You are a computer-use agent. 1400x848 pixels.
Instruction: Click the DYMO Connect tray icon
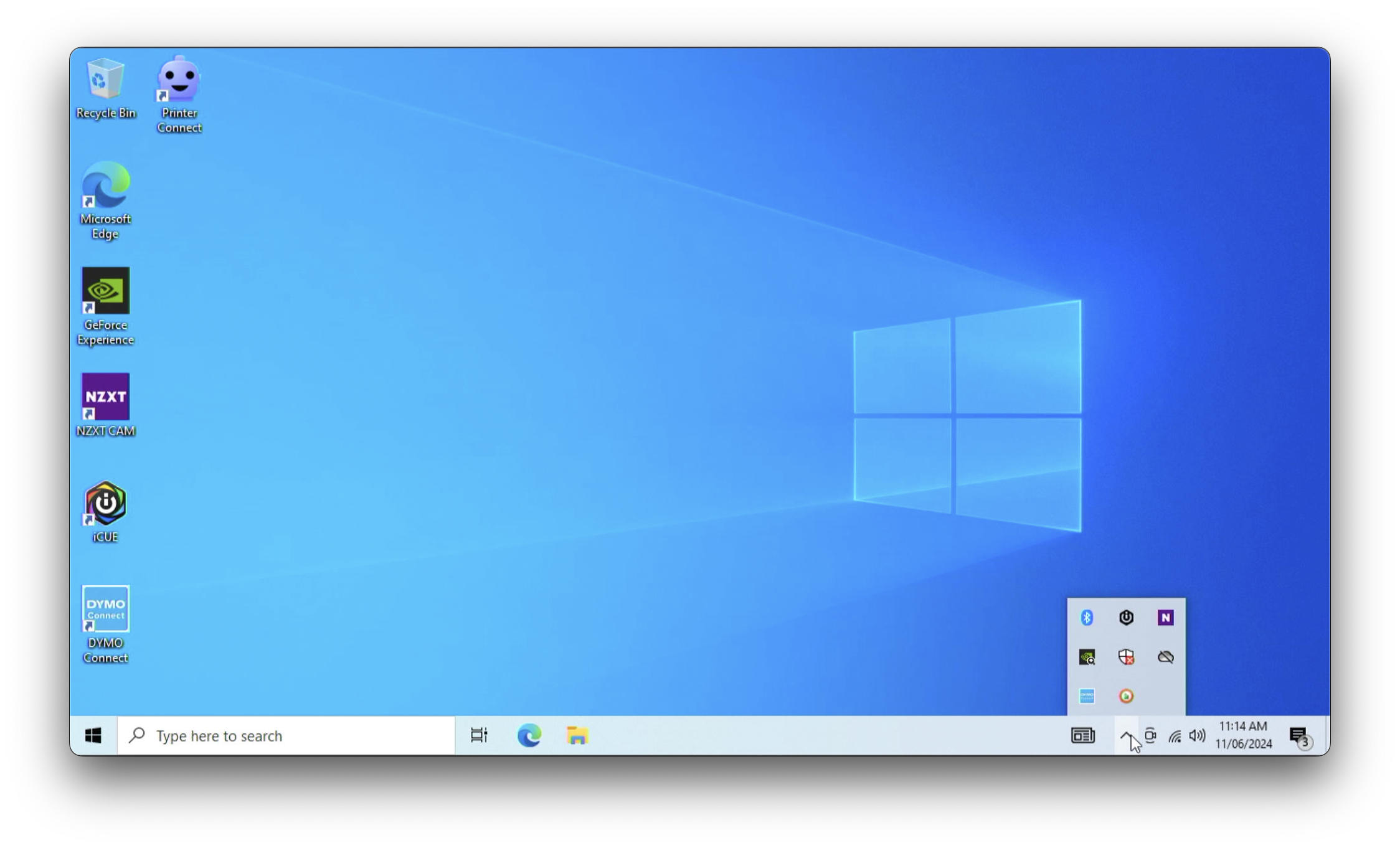(1087, 696)
